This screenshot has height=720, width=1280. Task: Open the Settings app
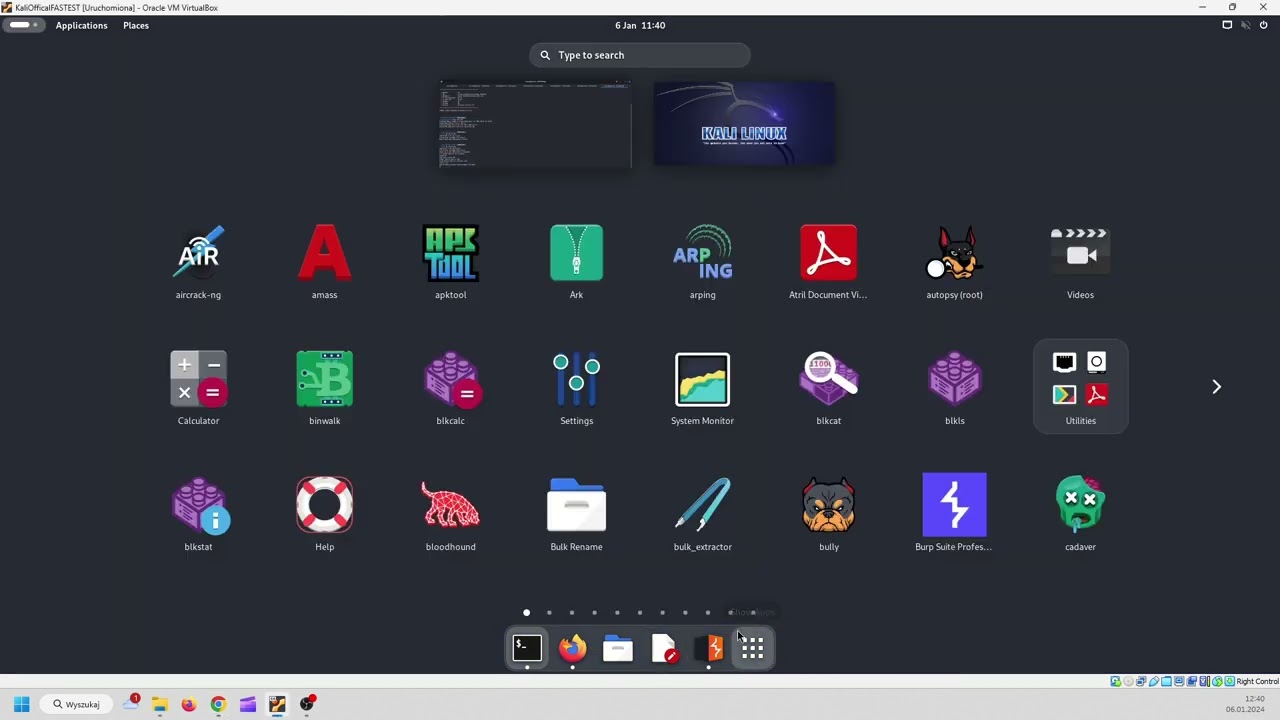tap(576, 388)
